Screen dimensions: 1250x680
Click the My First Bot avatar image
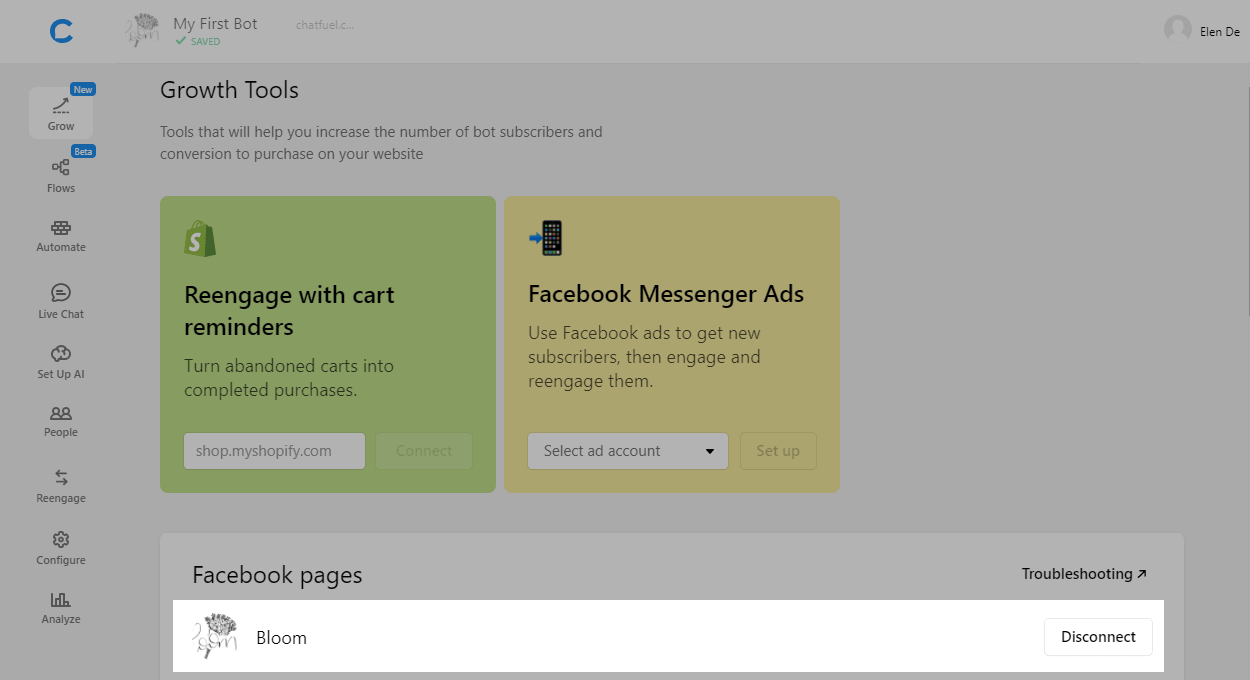(144, 31)
